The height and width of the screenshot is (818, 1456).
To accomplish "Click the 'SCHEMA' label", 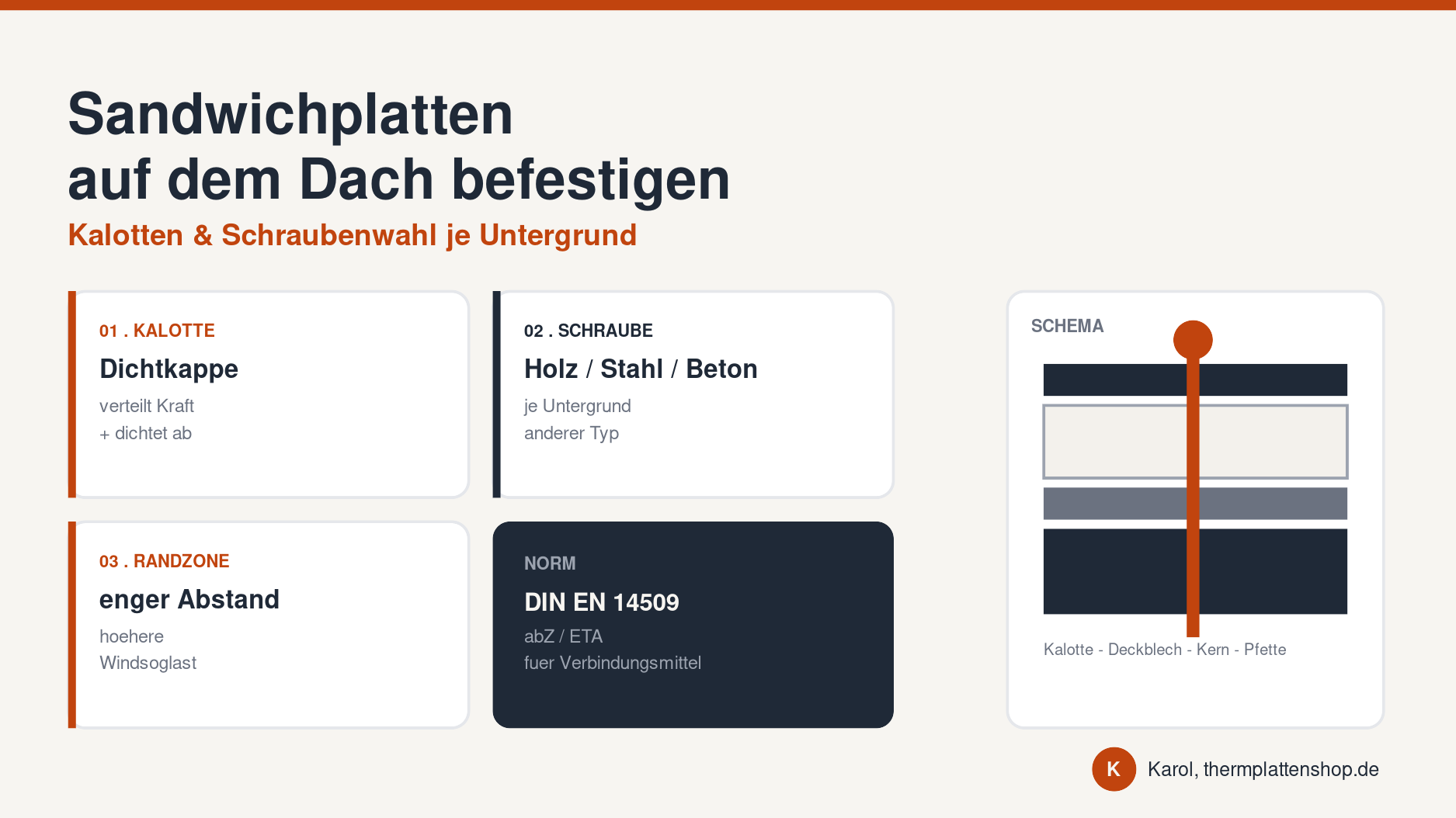I will (x=1067, y=326).
